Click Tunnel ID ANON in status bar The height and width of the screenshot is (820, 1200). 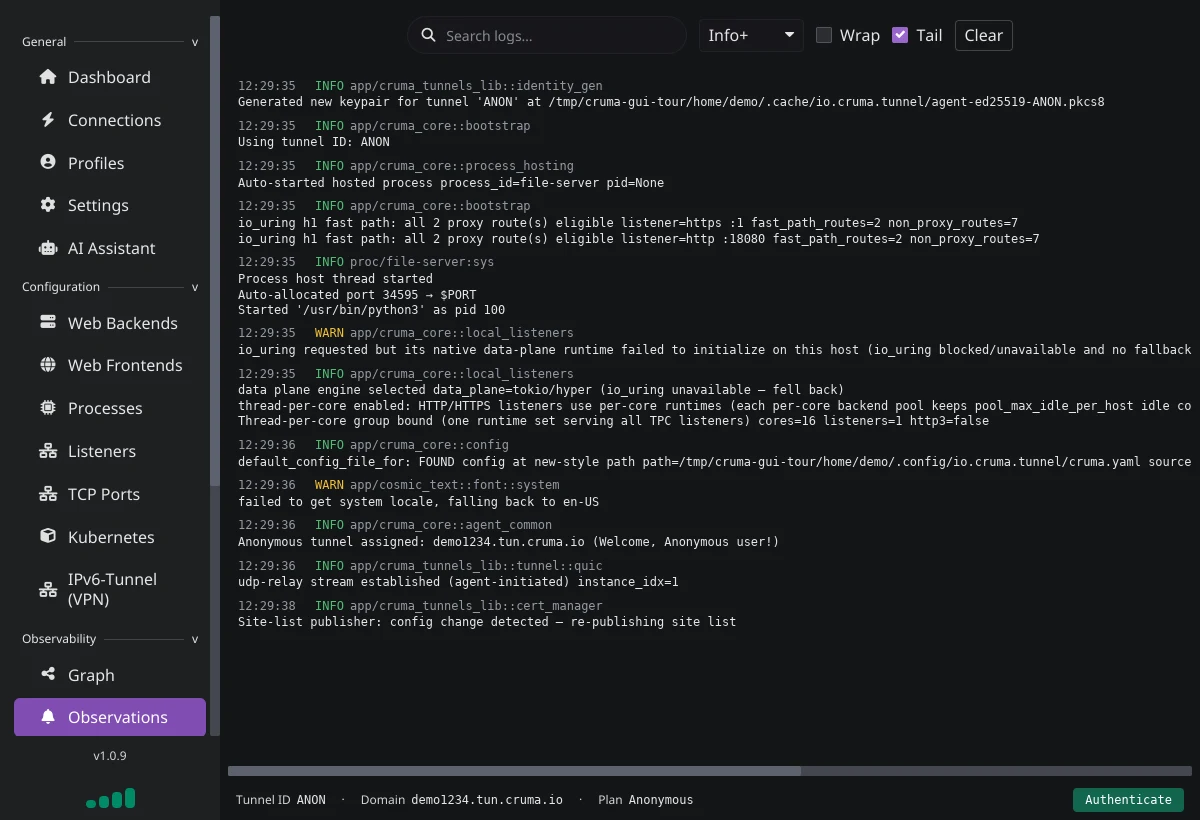pyautogui.click(x=281, y=800)
